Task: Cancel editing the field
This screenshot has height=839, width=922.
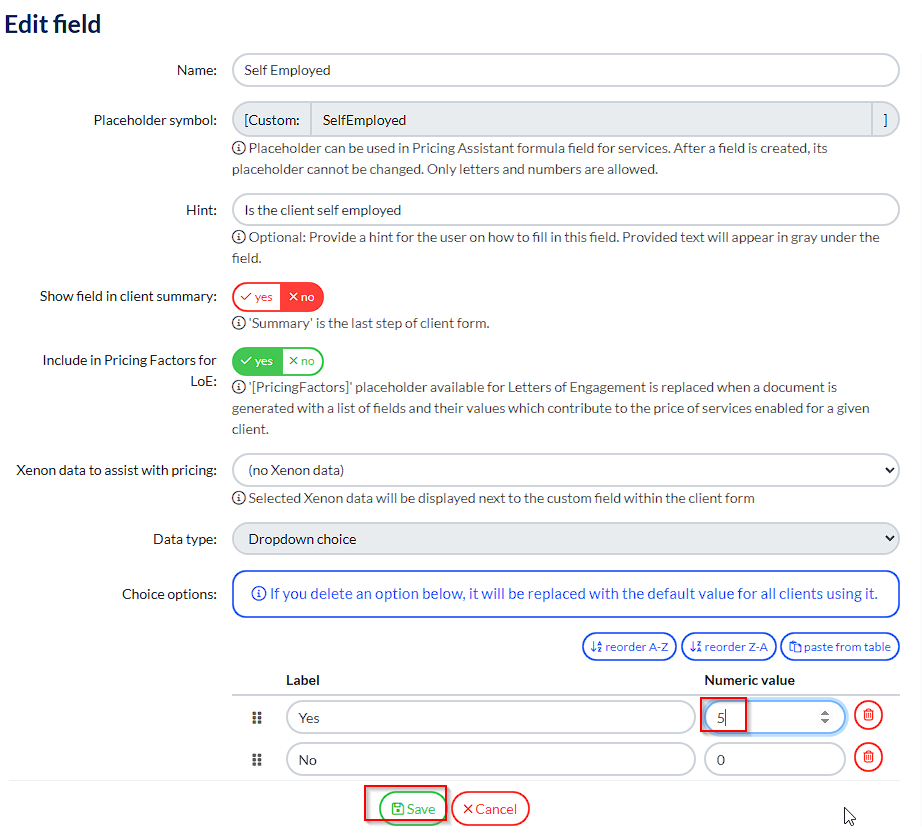Action: (x=490, y=808)
